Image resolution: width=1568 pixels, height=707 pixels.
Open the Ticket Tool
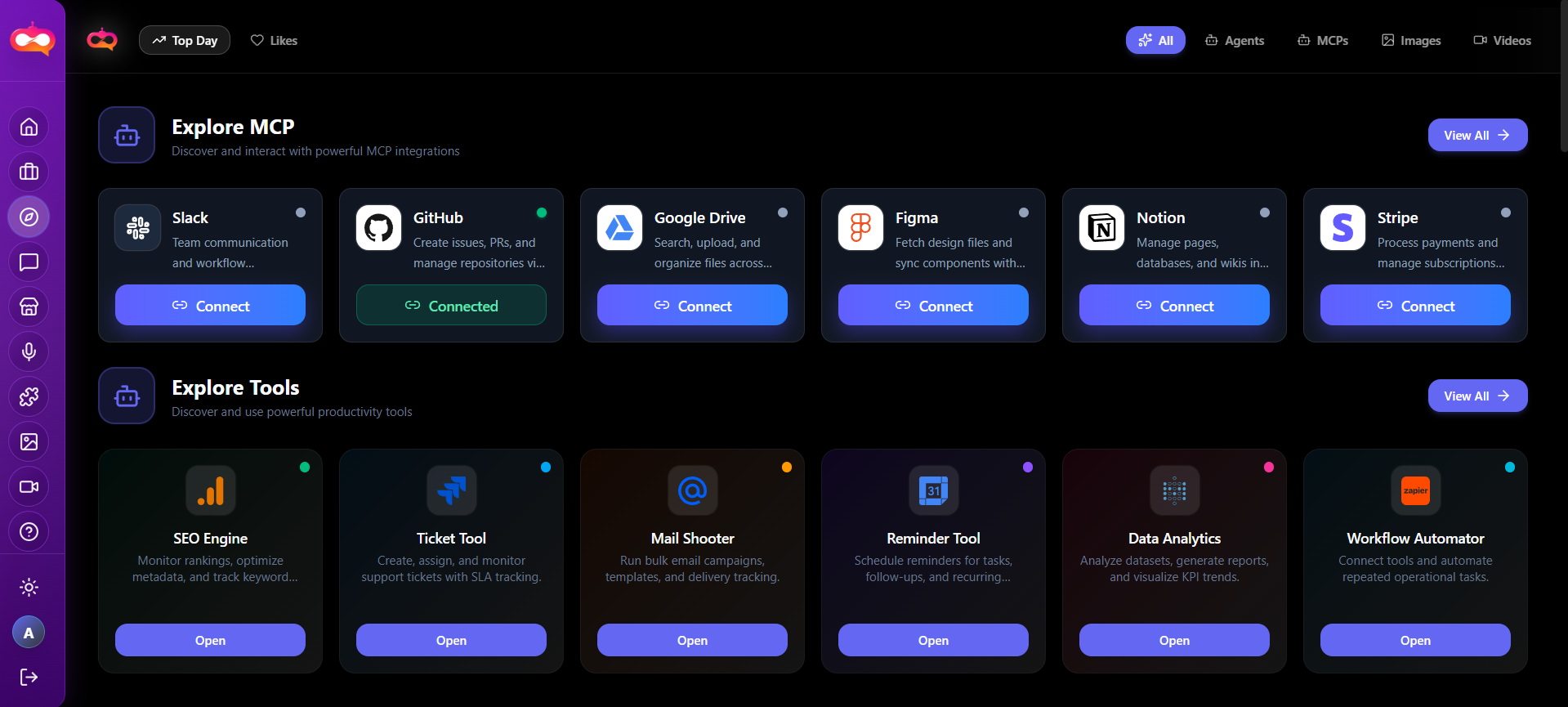point(451,640)
